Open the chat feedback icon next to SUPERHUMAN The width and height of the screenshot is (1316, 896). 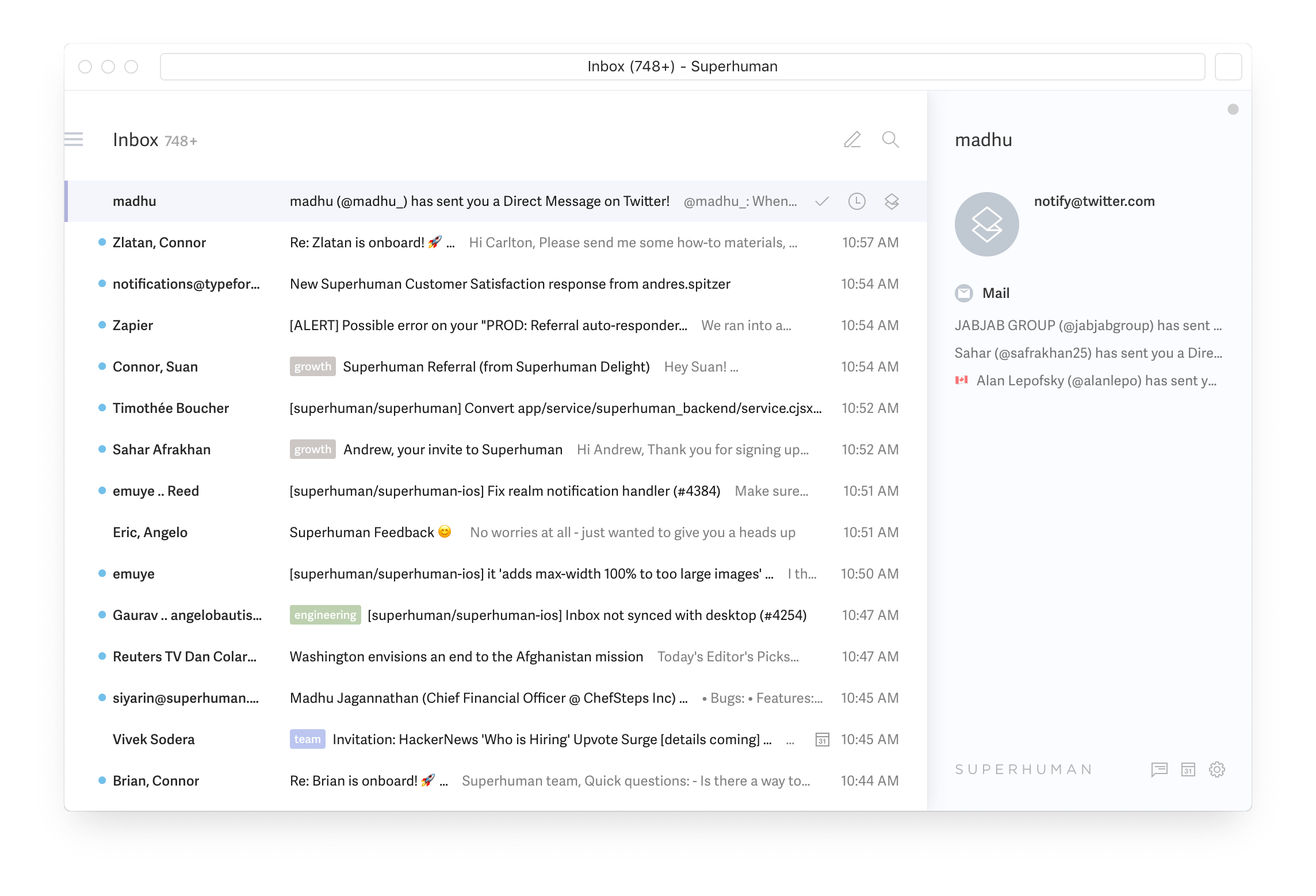click(1160, 769)
